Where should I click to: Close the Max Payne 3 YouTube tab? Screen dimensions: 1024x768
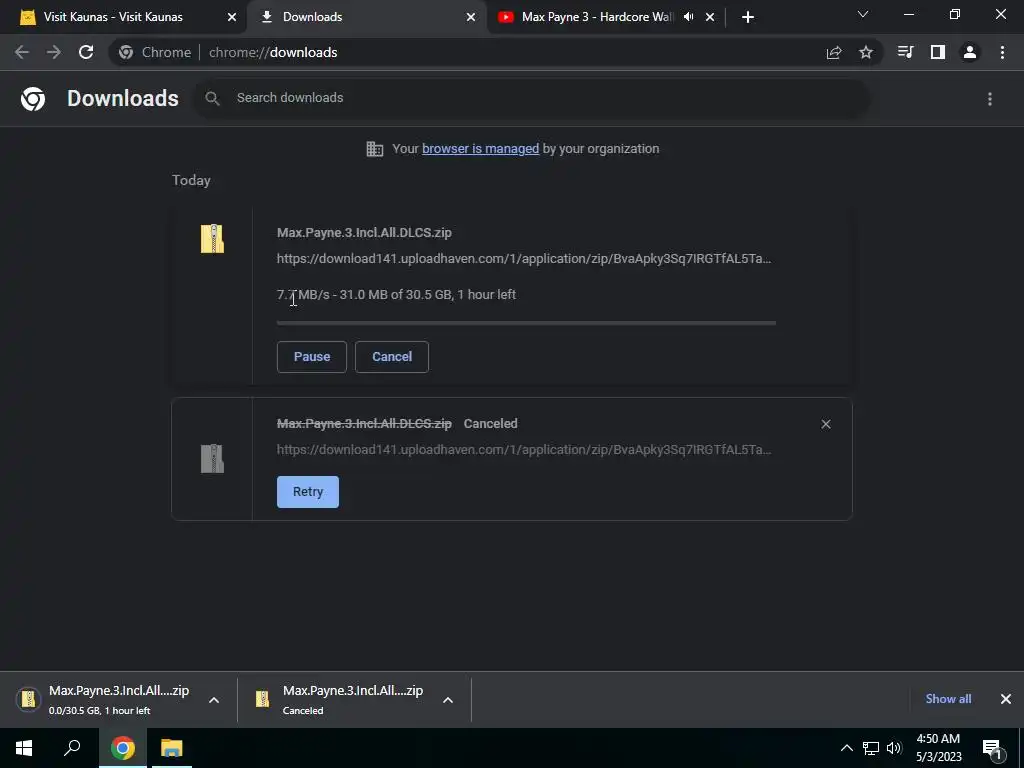pyautogui.click(x=710, y=18)
